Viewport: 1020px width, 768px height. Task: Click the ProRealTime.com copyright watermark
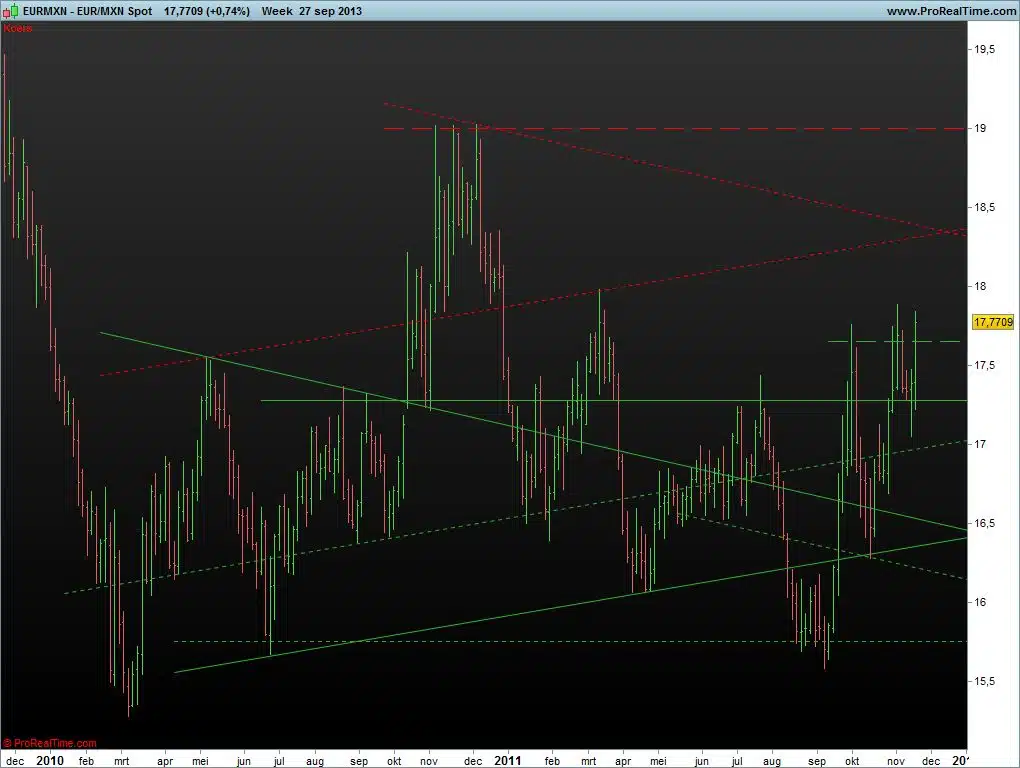[x=50, y=743]
